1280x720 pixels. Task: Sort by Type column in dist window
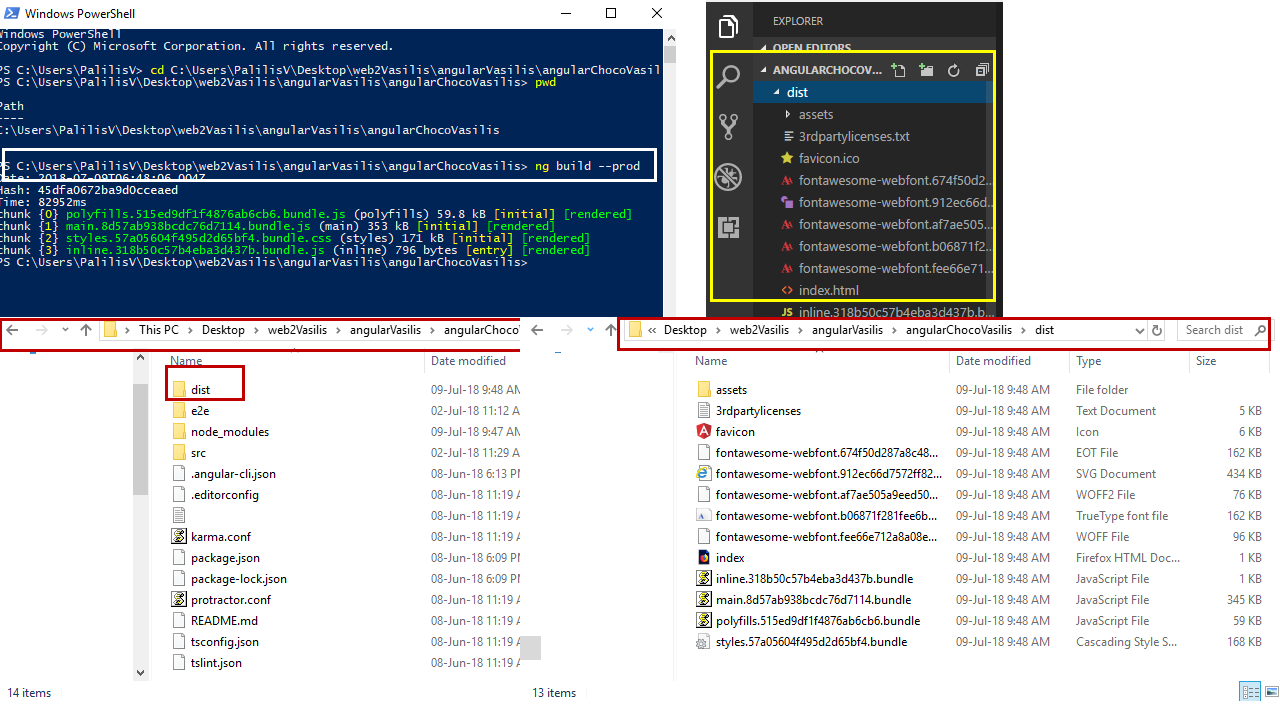coord(1089,361)
